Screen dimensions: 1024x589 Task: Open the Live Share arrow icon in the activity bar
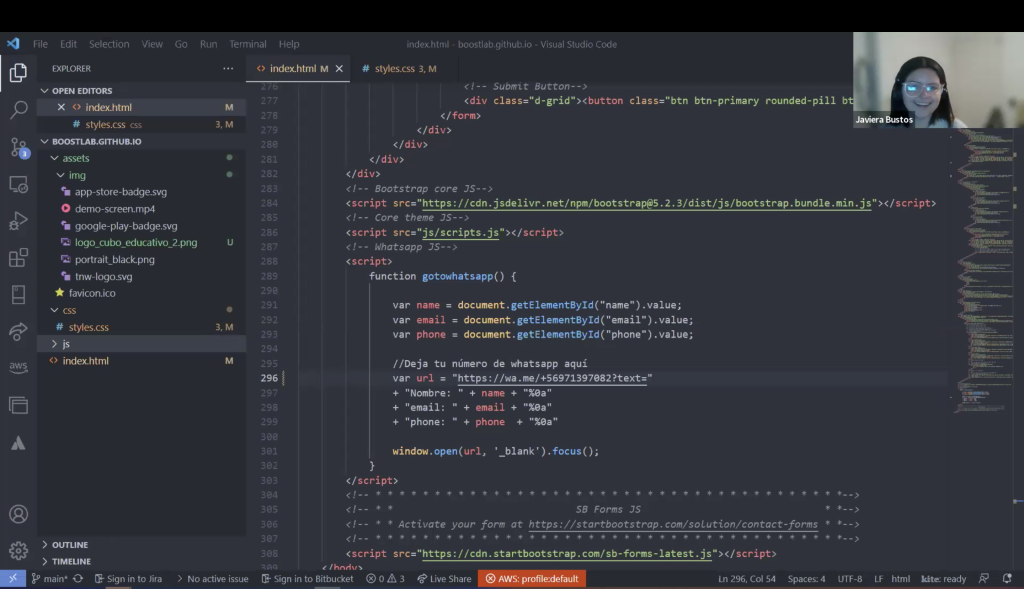pos(18,331)
